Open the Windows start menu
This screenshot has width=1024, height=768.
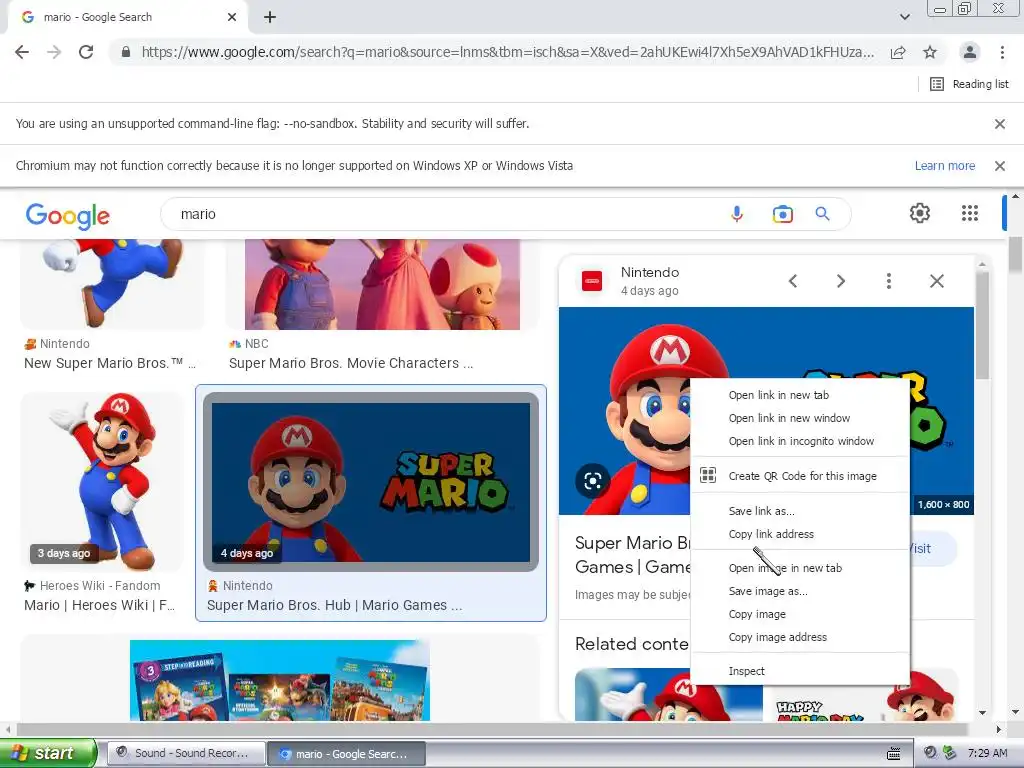pos(47,753)
